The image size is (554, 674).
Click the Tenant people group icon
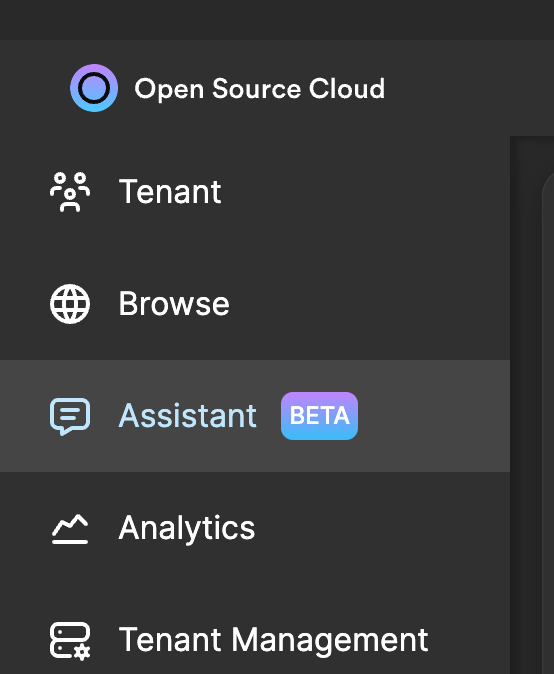(70, 192)
